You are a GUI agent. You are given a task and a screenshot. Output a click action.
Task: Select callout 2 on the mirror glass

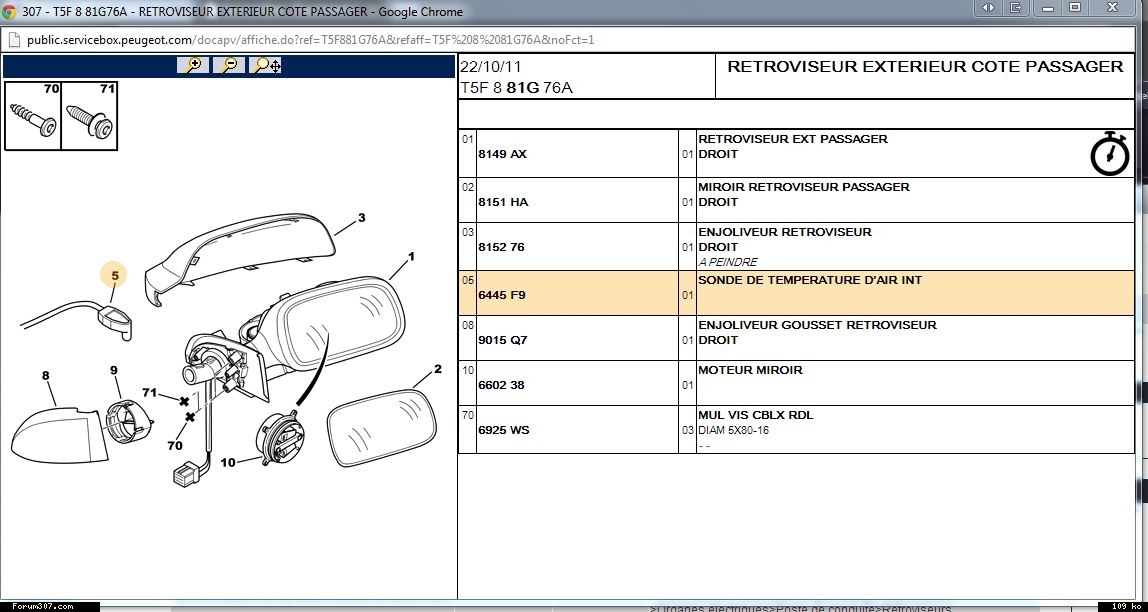pos(438,369)
